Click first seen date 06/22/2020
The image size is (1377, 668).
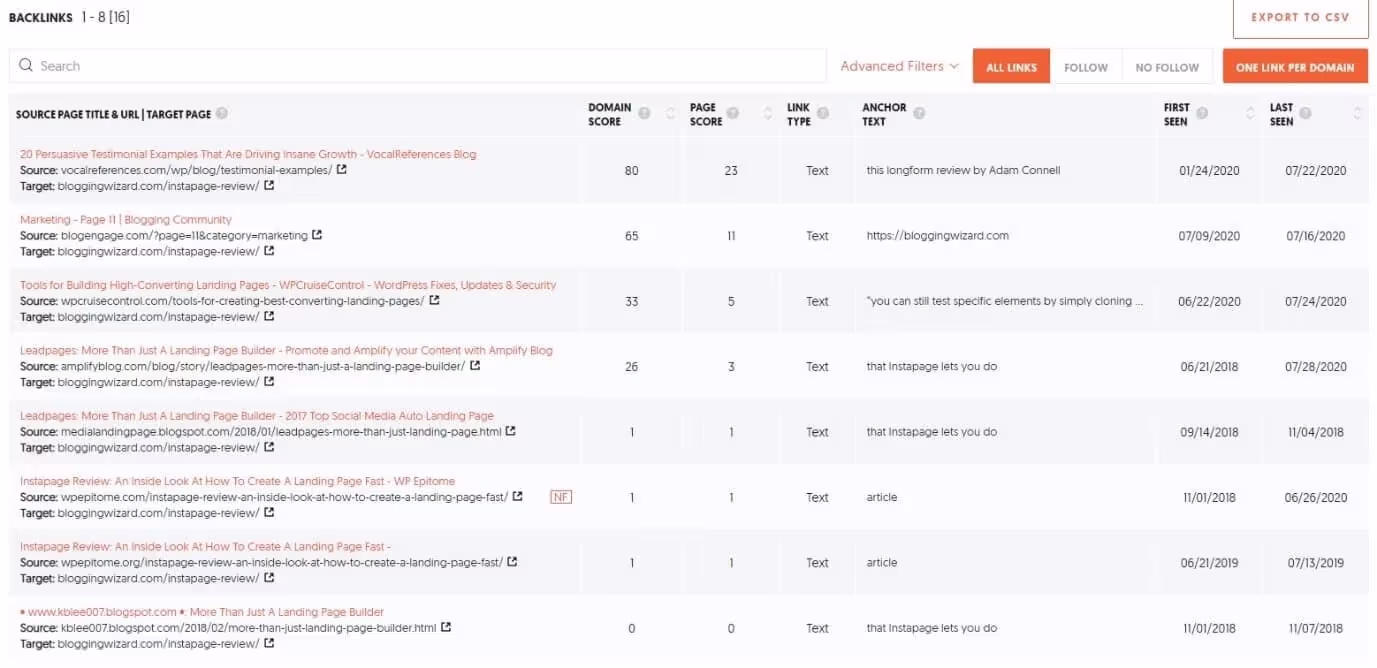(x=1209, y=301)
